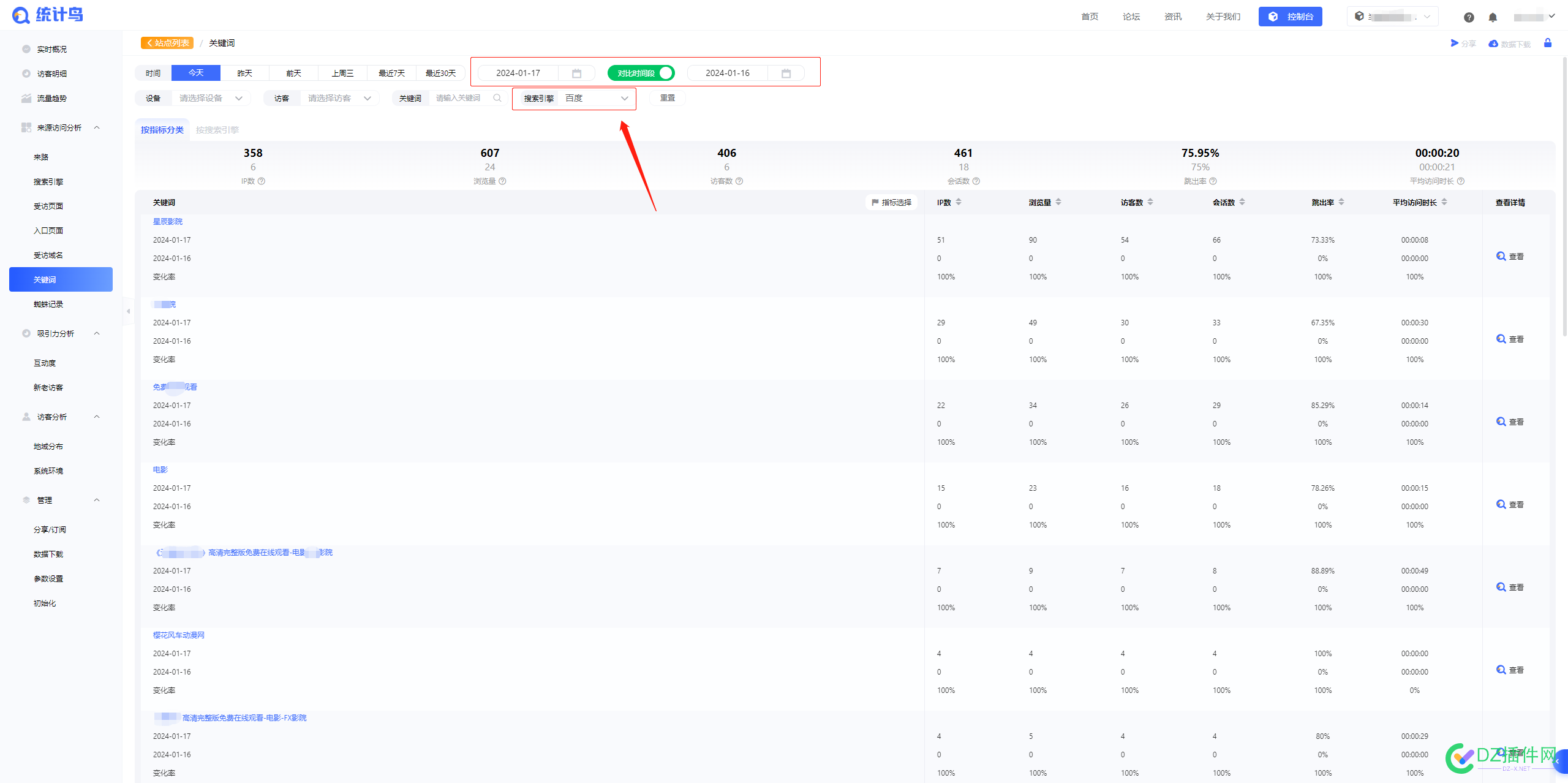Open 访客明细 in sidebar
This screenshot has height=783, width=1568.
(52, 74)
